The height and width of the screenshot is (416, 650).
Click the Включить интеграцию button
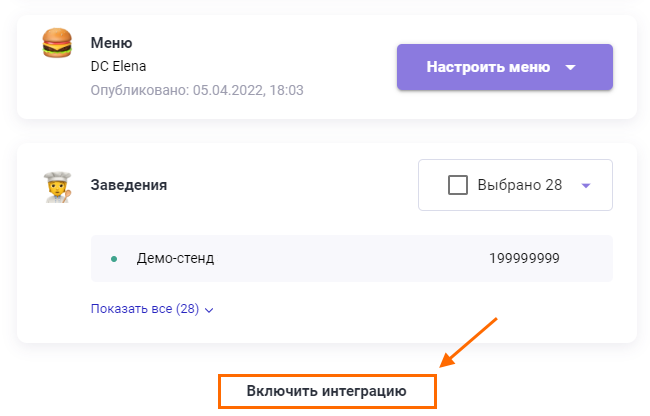[x=327, y=392]
